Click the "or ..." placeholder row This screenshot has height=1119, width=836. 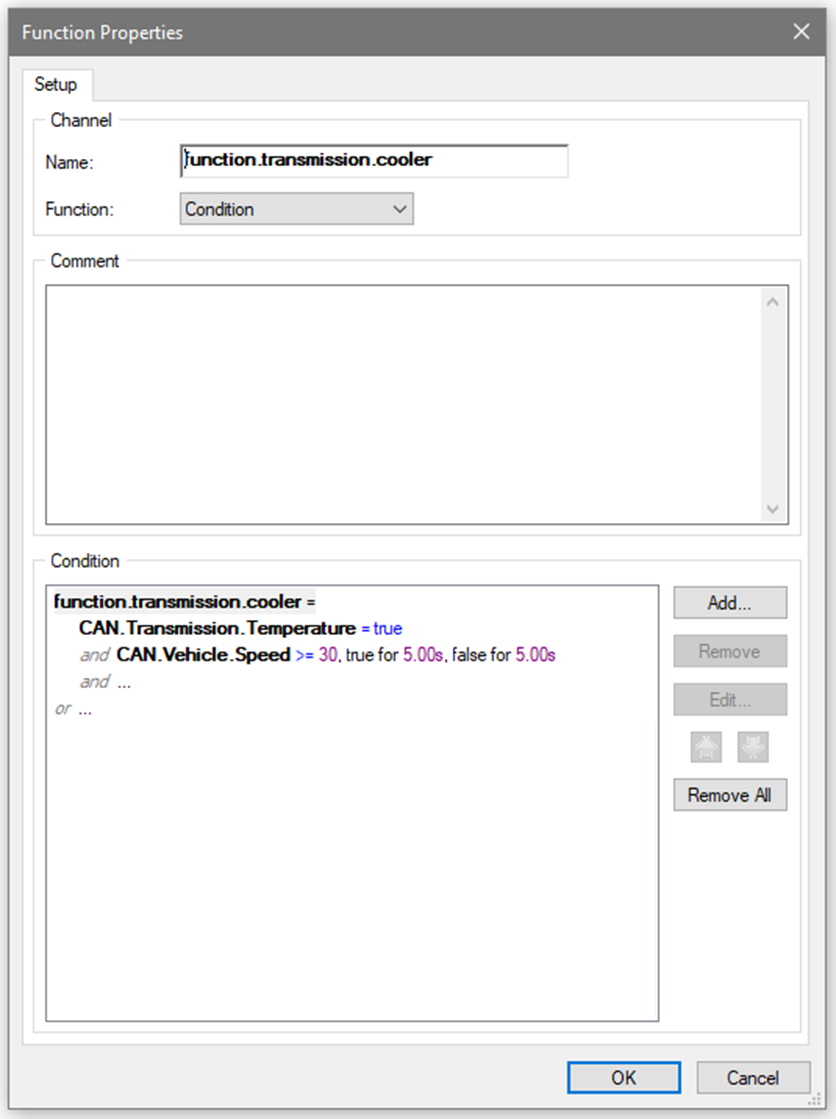click(x=73, y=709)
